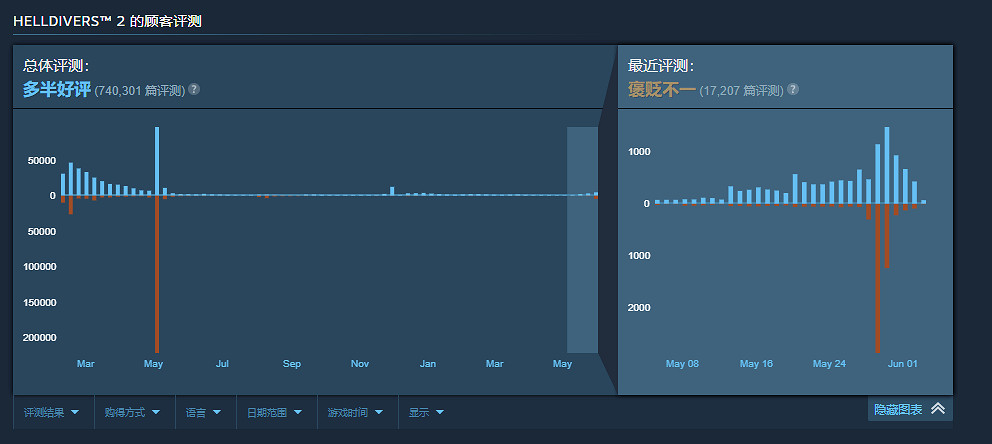Click small blue spike between Nov and Jan
This screenshot has height=444, width=992.
tap(392, 190)
